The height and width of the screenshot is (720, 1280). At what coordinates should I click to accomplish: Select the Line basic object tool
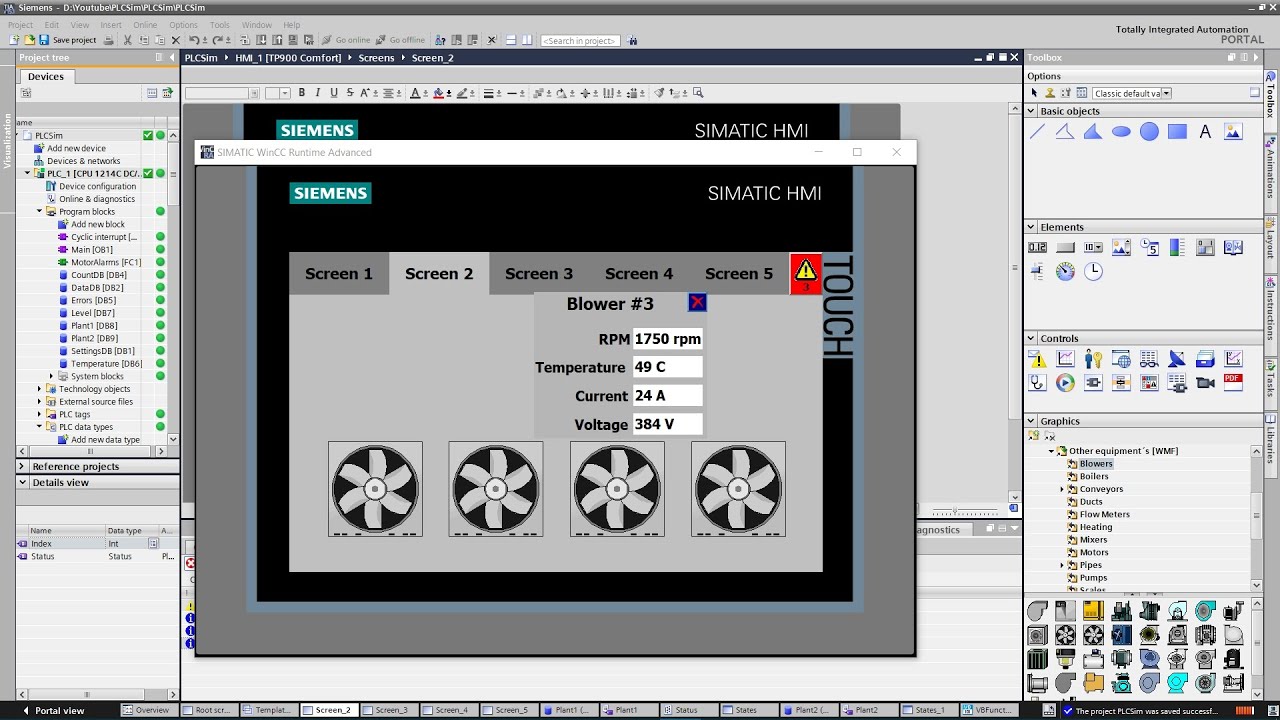point(1037,131)
